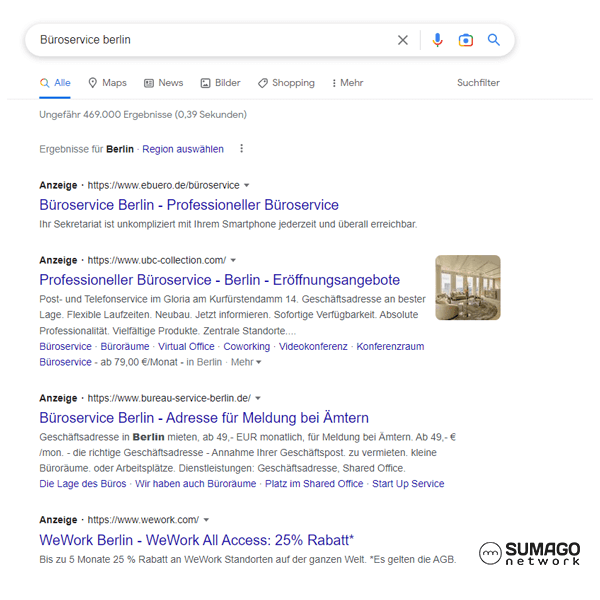Open the Videokonferenz sitelink

(x=313, y=346)
